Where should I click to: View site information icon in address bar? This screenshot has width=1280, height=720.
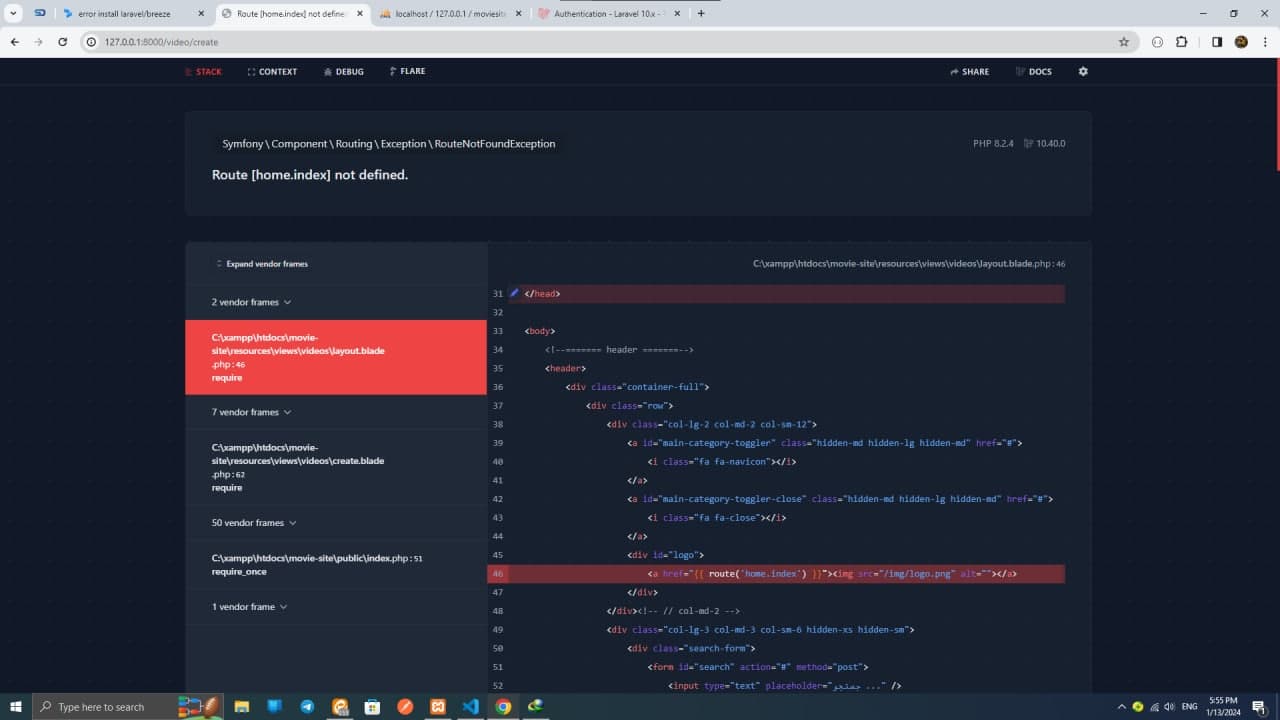click(91, 42)
